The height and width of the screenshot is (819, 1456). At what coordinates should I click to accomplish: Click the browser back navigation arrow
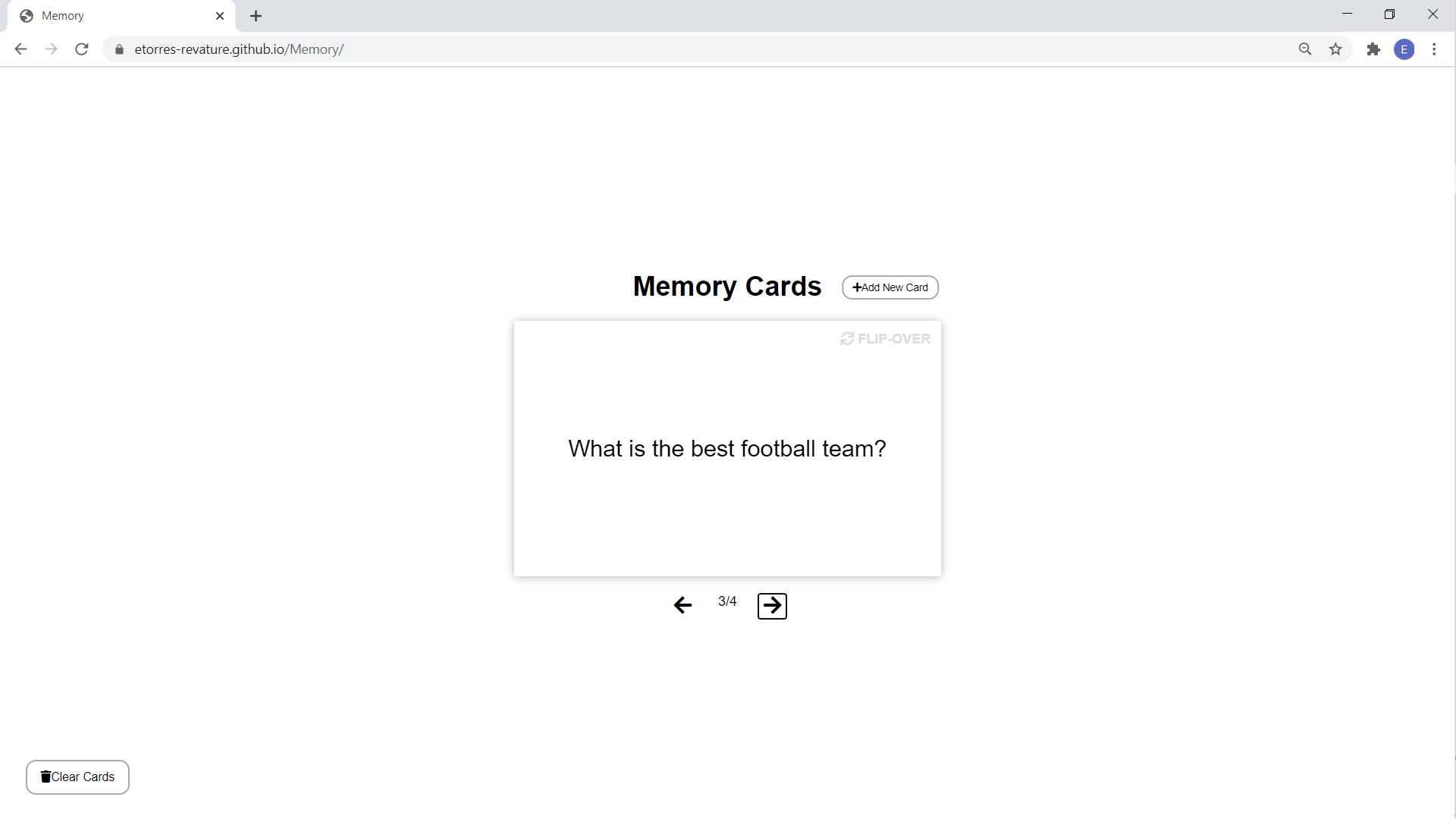click(x=21, y=49)
